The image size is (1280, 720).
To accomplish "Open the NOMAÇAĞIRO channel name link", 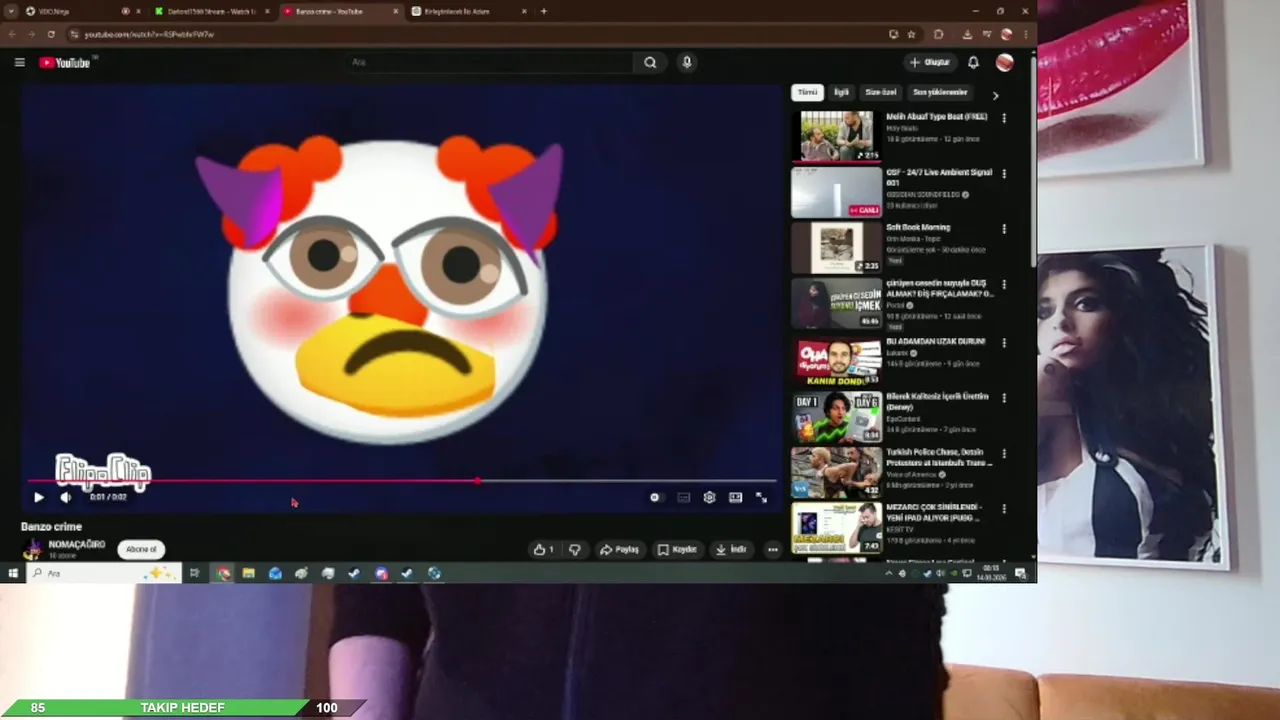I will point(77,544).
